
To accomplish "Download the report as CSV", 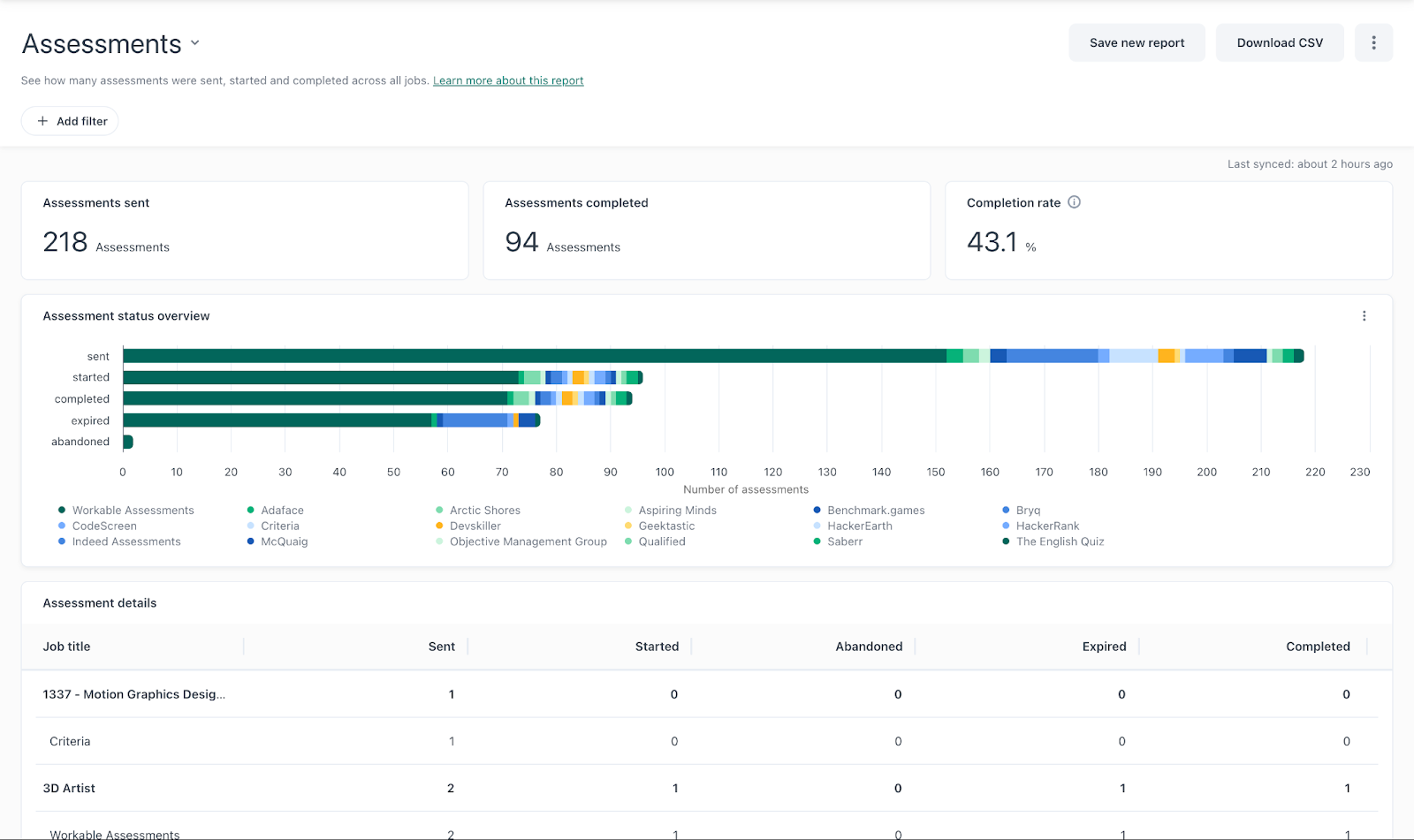I will tap(1279, 42).
